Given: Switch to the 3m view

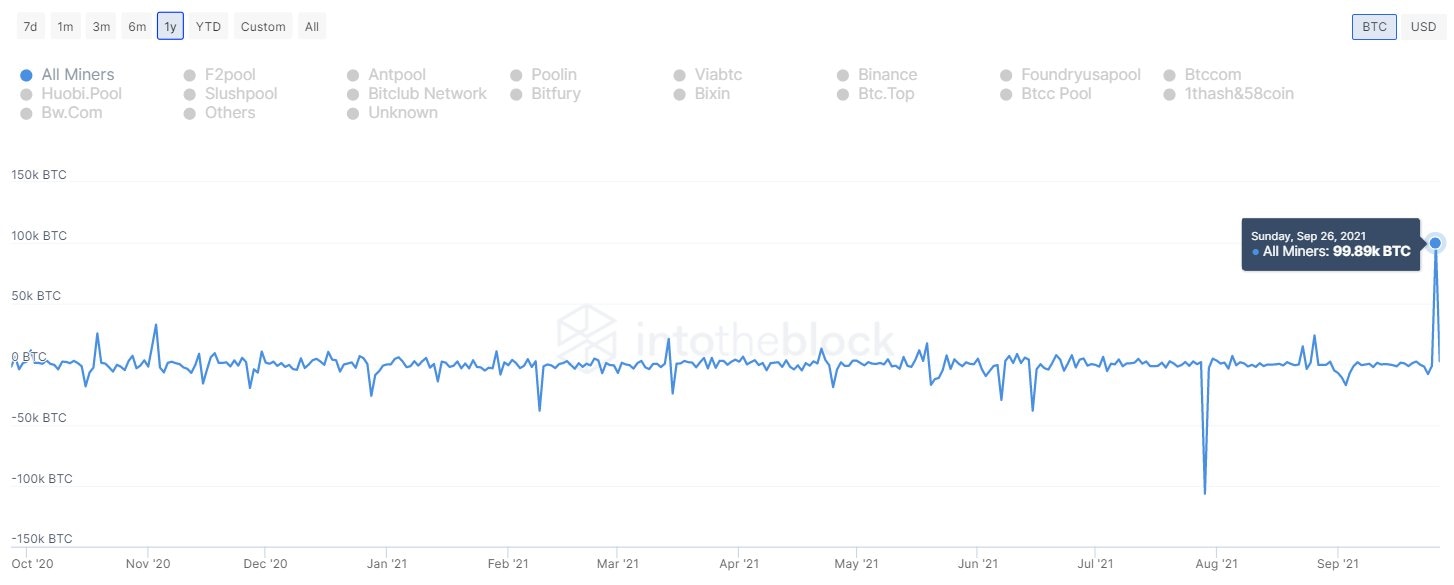Looking at the screenshot, I should (101, 26).
